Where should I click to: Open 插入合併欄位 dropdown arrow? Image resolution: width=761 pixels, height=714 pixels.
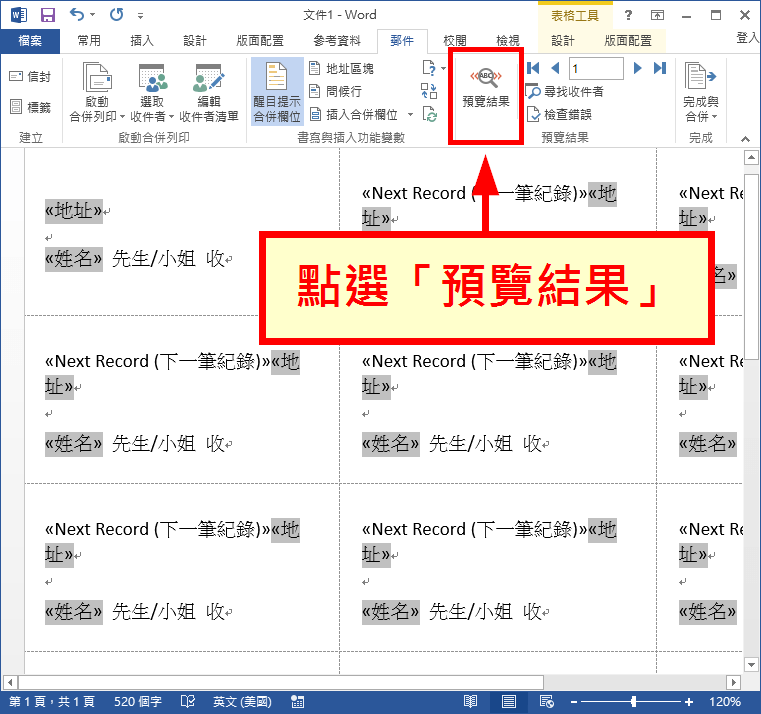pos(411,115)
